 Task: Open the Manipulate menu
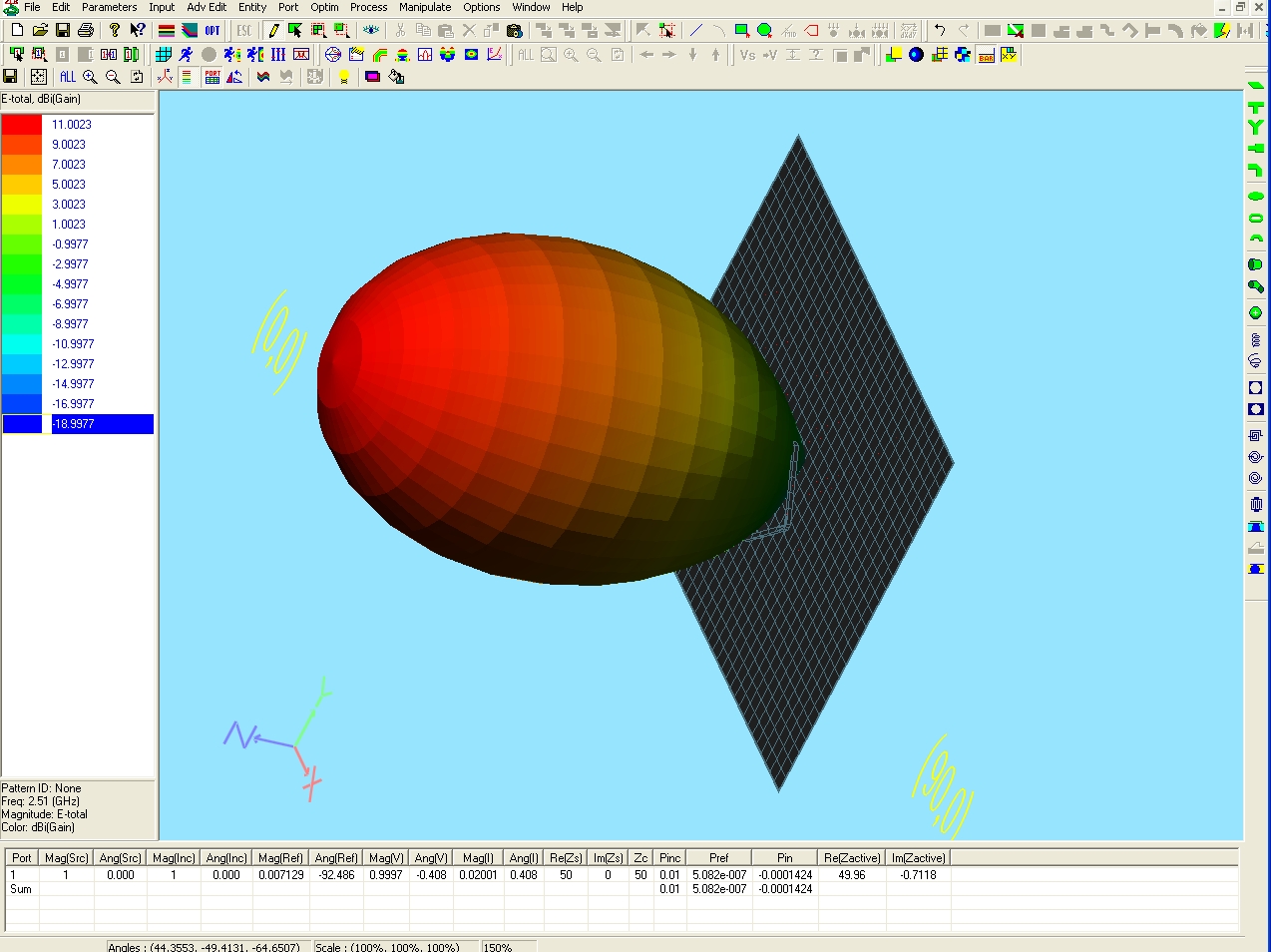(x=425, y=7)
